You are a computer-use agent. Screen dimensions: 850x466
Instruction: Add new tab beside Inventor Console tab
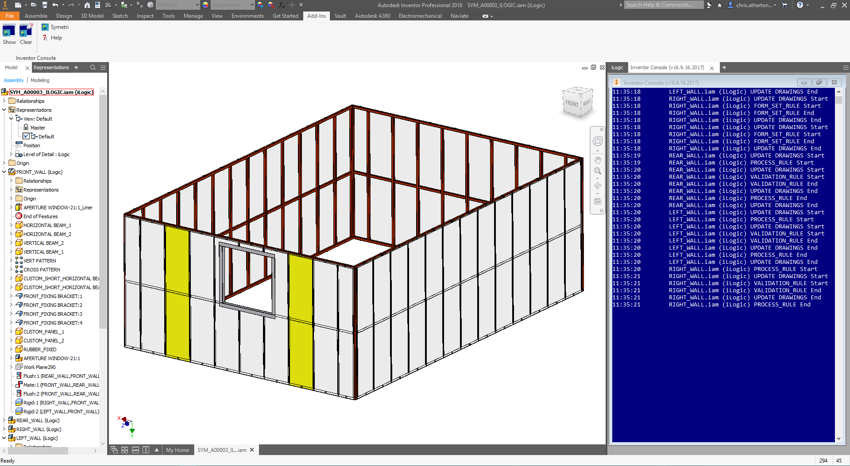724,67
